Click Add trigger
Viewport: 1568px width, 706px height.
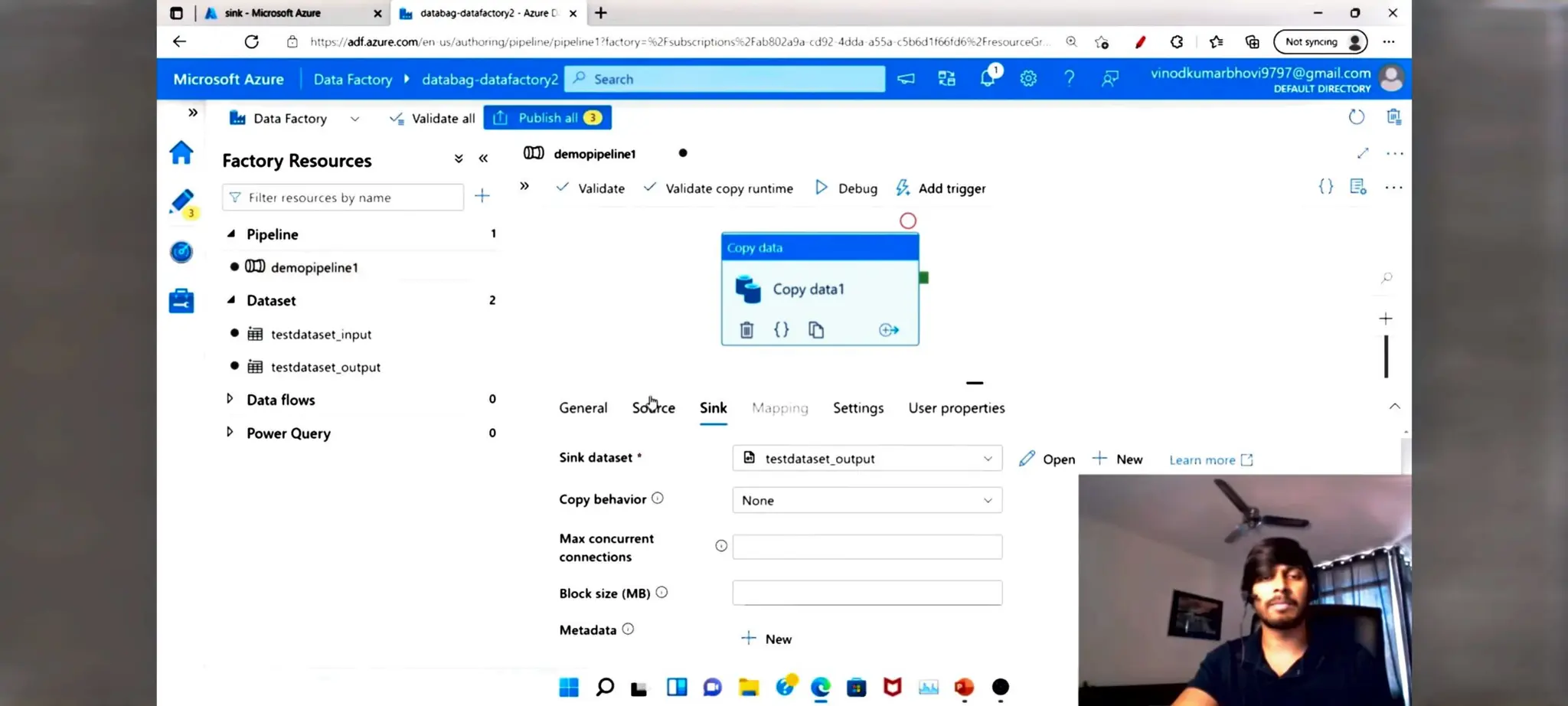(941, 188)
